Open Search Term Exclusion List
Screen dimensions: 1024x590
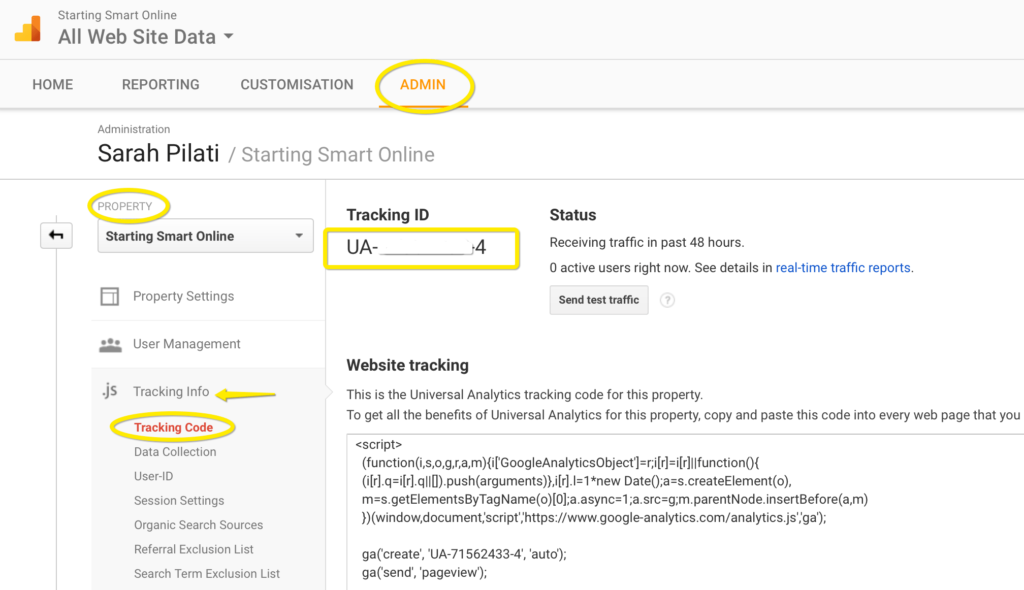point(207,574)
